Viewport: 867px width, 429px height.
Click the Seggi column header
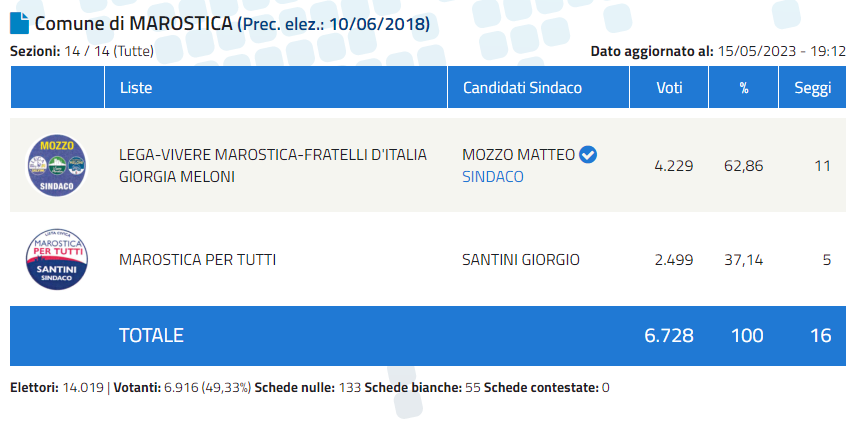pyautogui.click(x=812, y=87)
